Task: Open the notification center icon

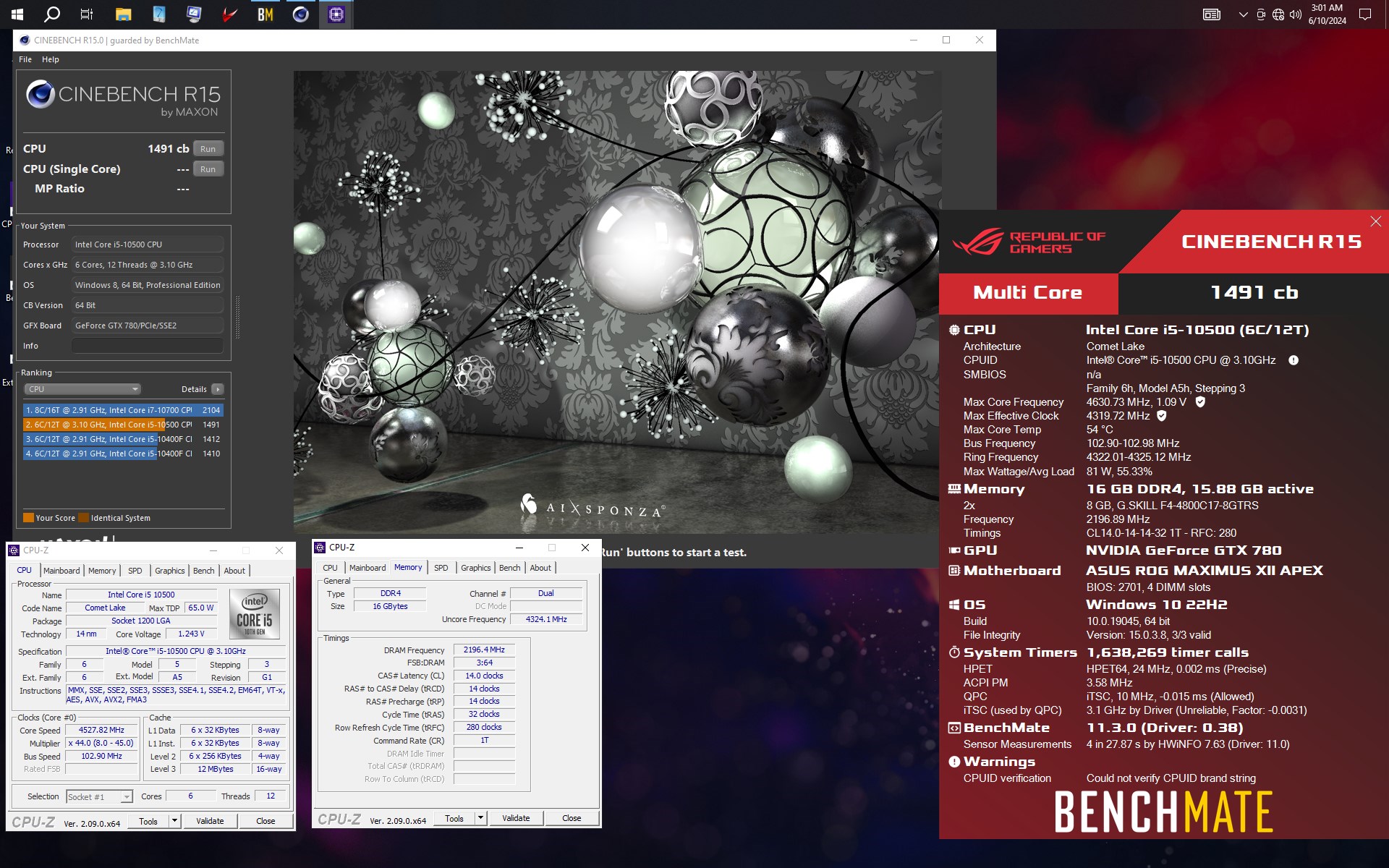Action: click(x=1365, y=14)
